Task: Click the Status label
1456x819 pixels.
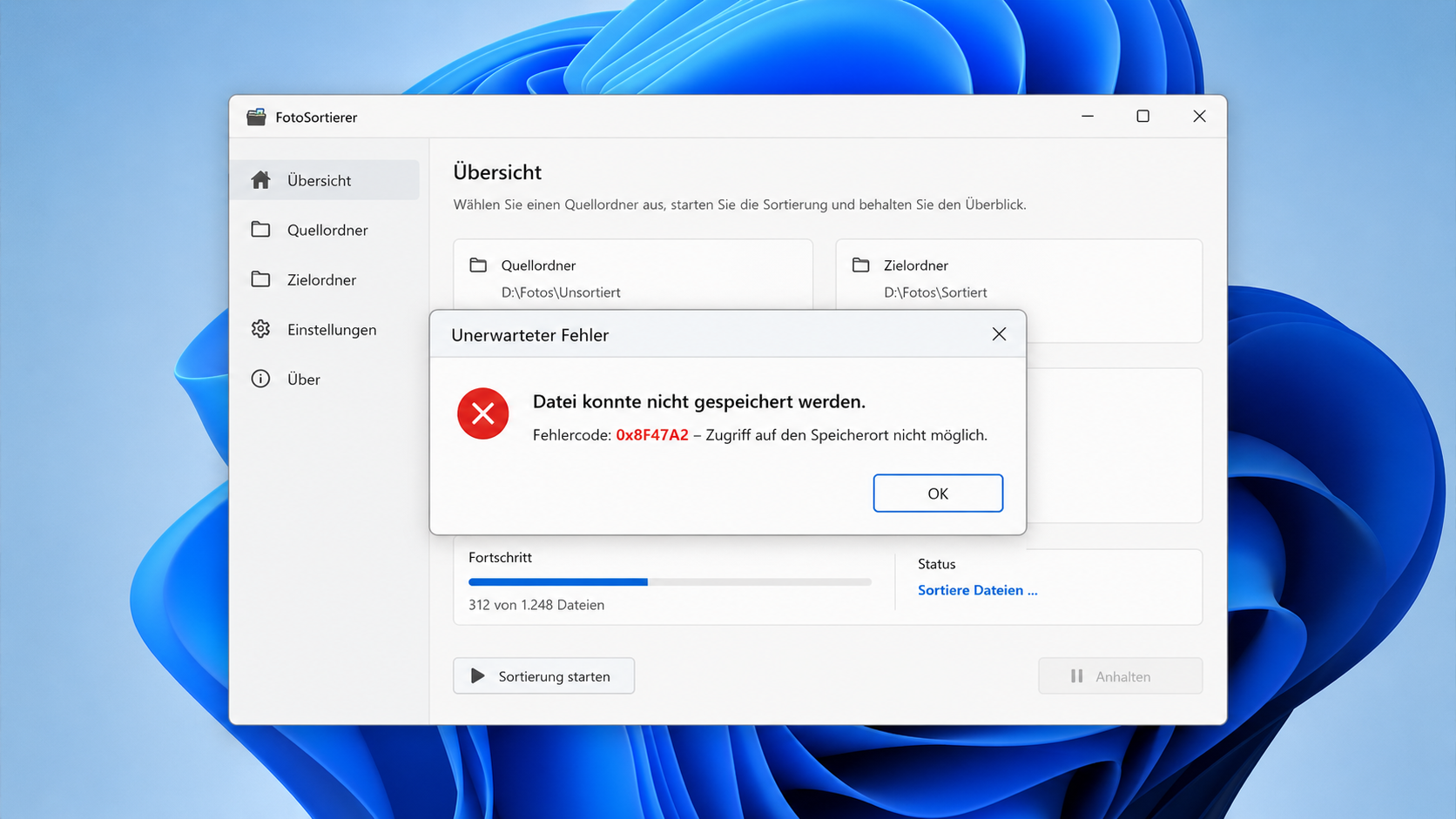Action: pos(936,564)
